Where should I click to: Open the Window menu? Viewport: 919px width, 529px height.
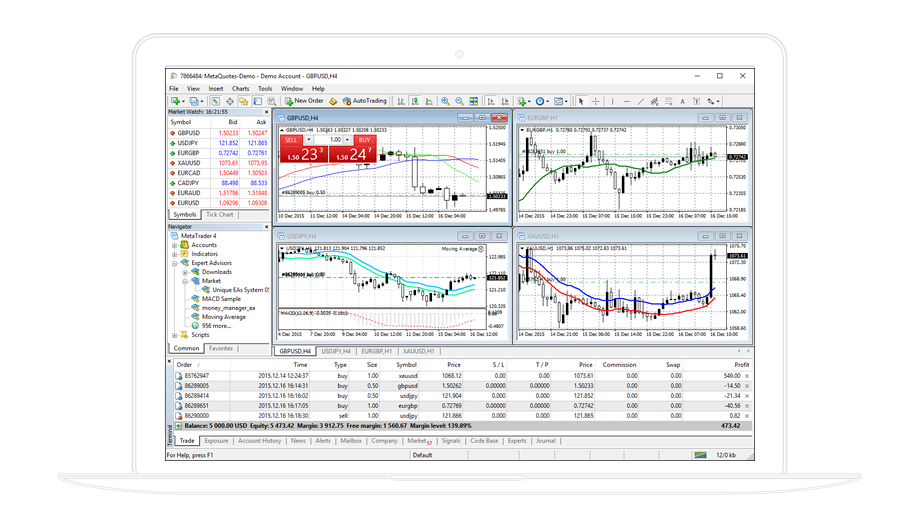[x=292, y=89]
